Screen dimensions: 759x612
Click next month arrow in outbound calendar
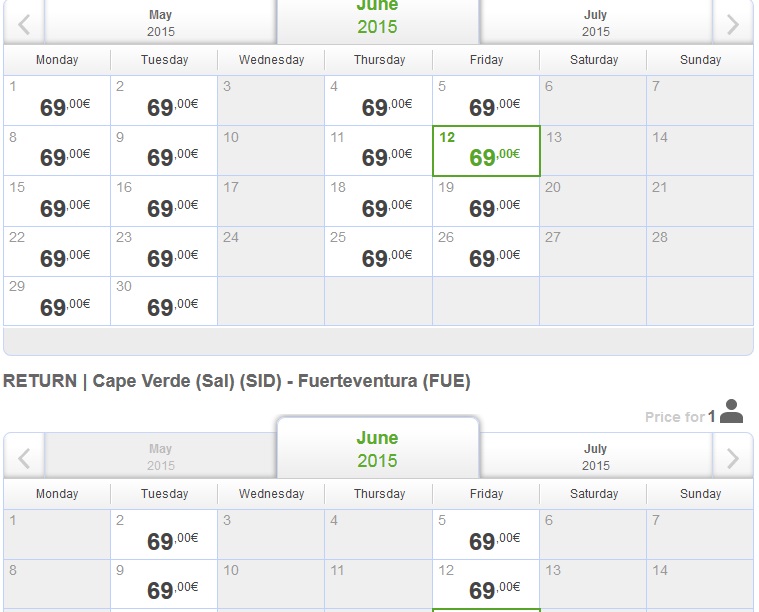(733, 24)
